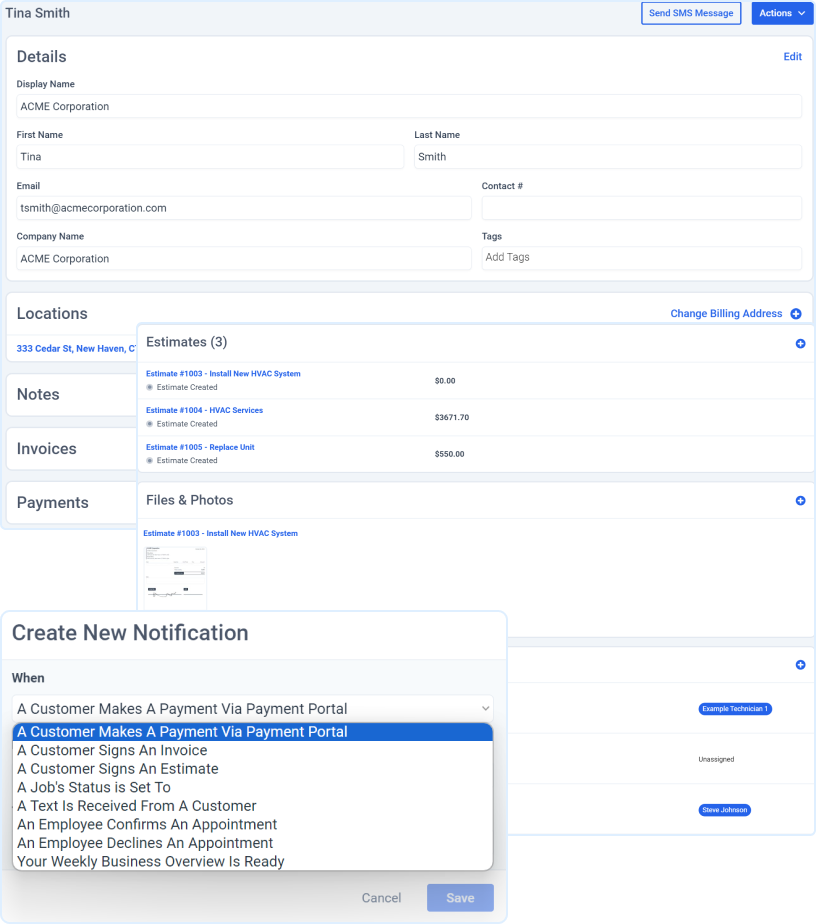Screen dimensions: 816x924
Task: Open the Actions dropdown menu
Action: tap(781, 13)
